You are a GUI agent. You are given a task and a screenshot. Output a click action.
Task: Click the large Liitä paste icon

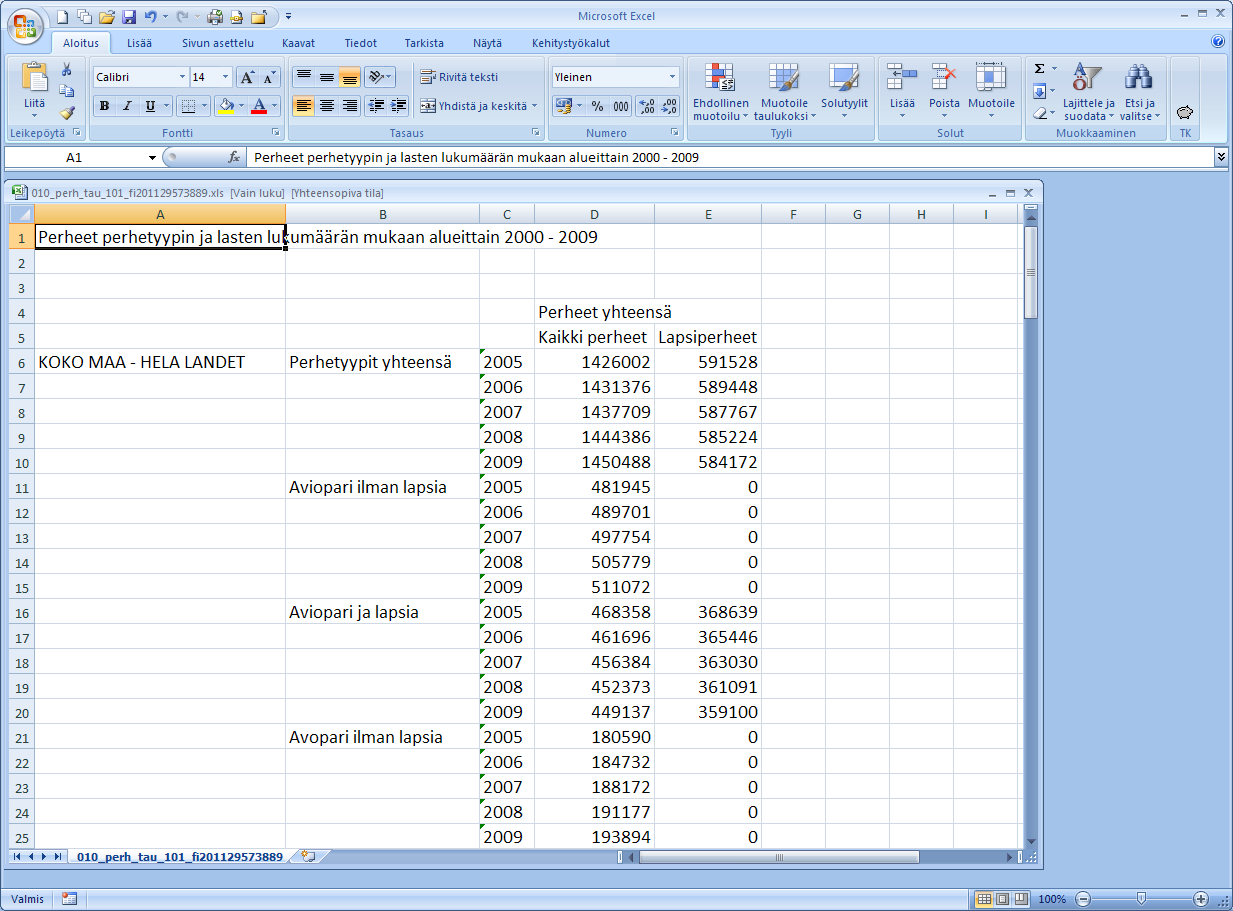tap(34, 78)
